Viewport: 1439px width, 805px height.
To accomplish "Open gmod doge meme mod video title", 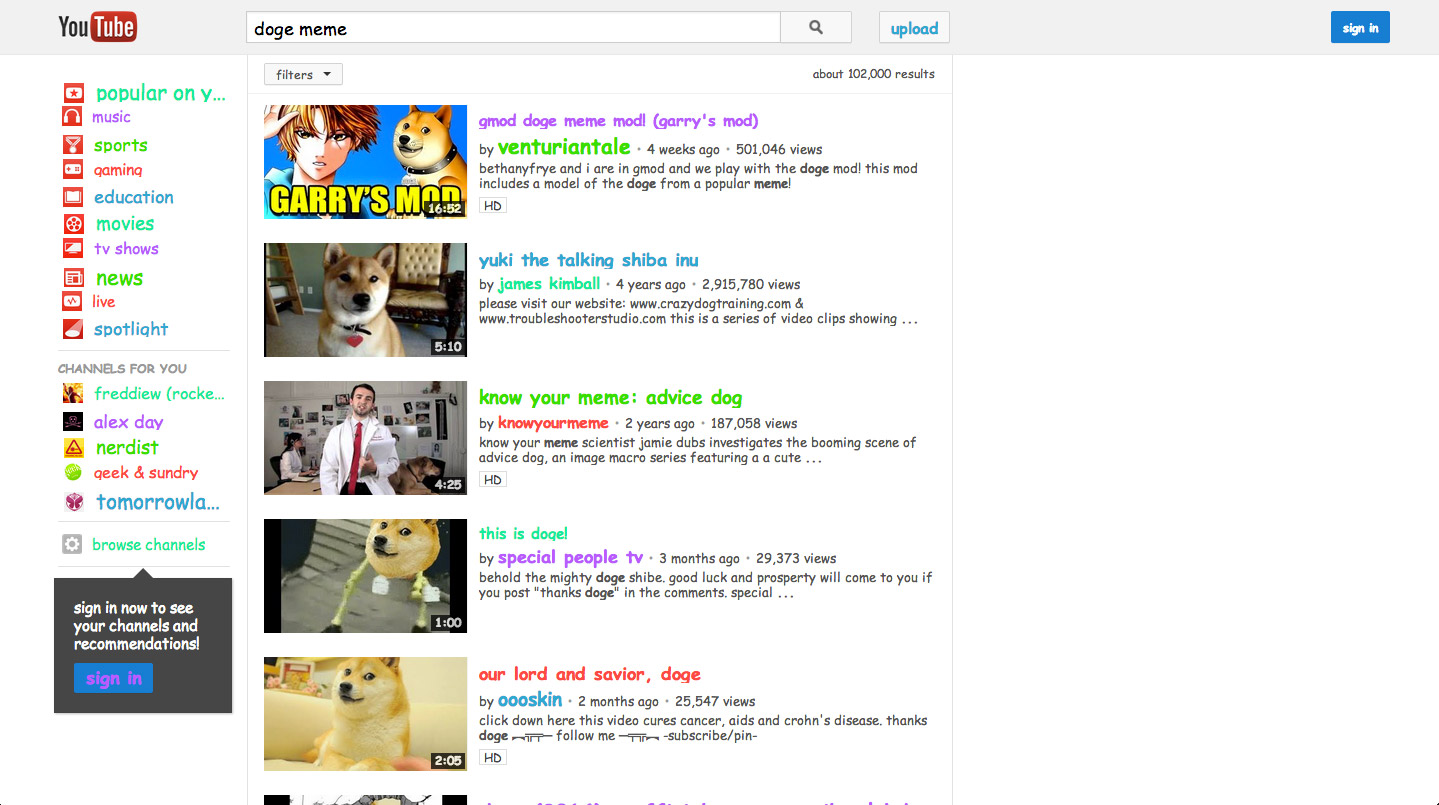I will [x=618, y=121].
